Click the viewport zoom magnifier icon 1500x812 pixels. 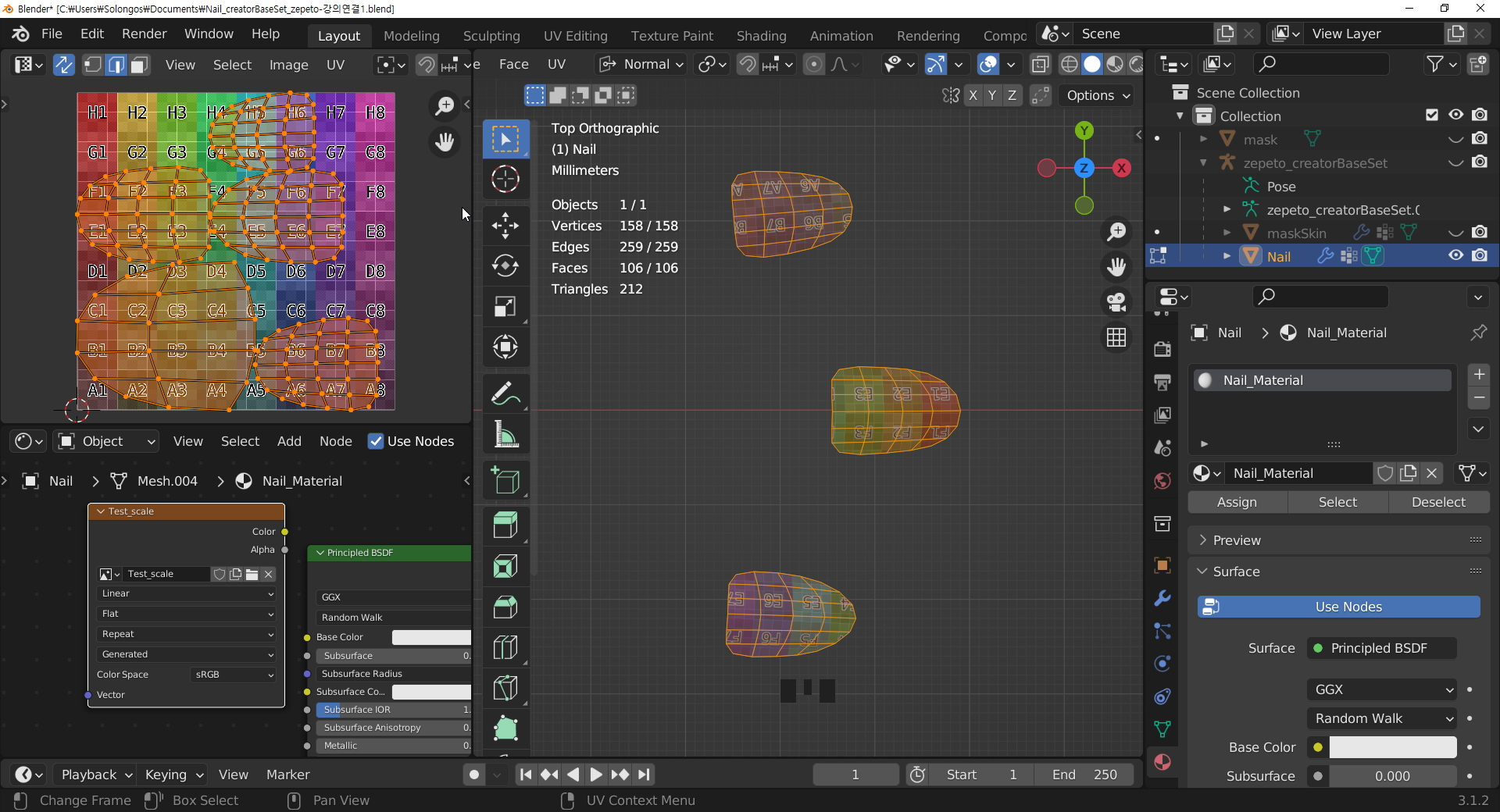1116,231
